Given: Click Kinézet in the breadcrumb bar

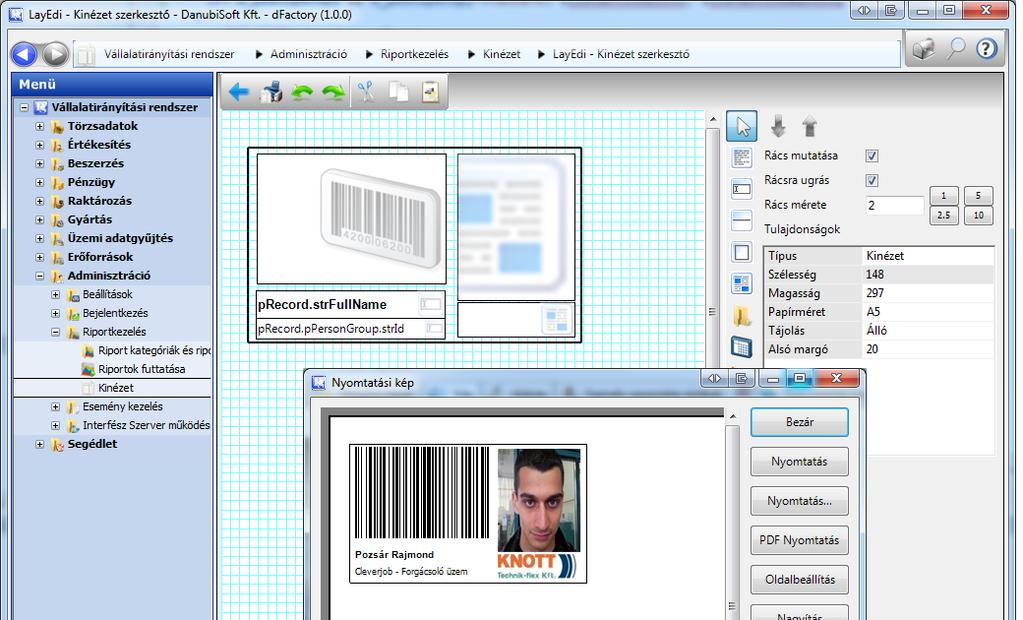Looking at the screenshot, I should coord(501,54).
